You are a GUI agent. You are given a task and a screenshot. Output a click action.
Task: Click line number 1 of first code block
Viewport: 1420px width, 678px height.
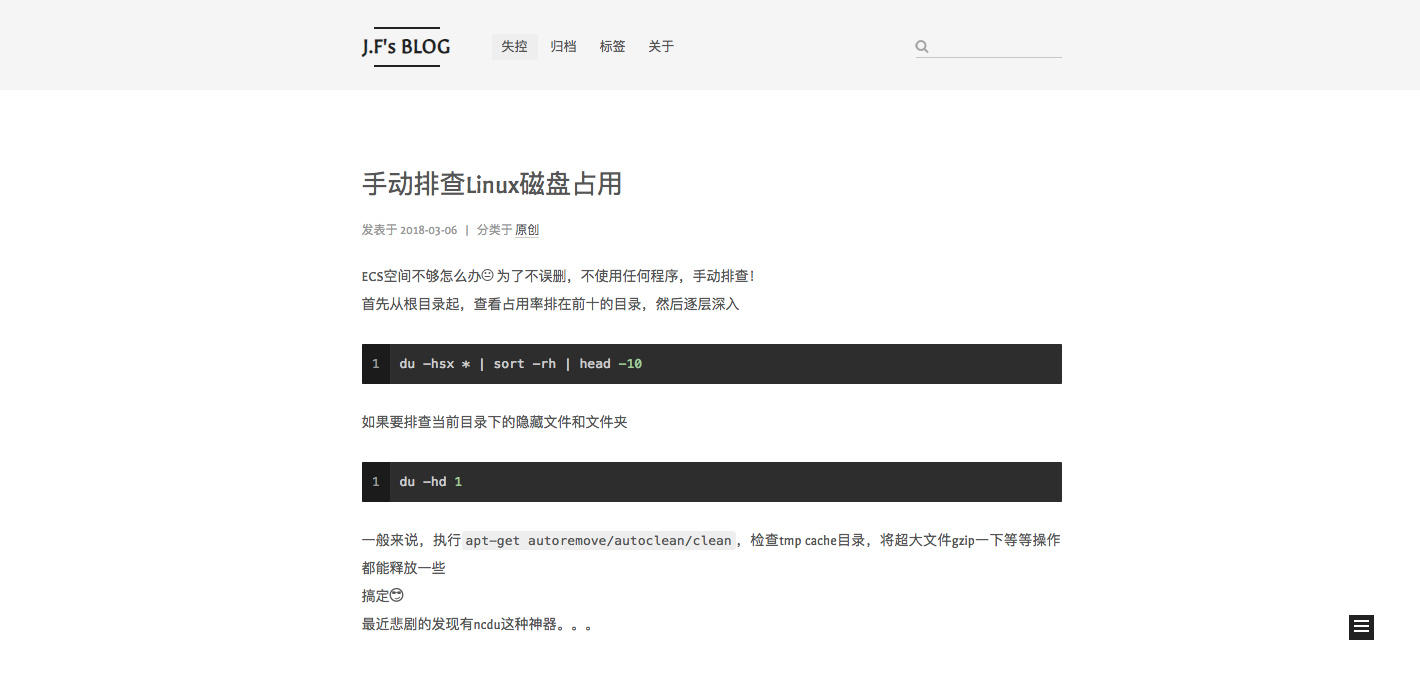[376, 364]
